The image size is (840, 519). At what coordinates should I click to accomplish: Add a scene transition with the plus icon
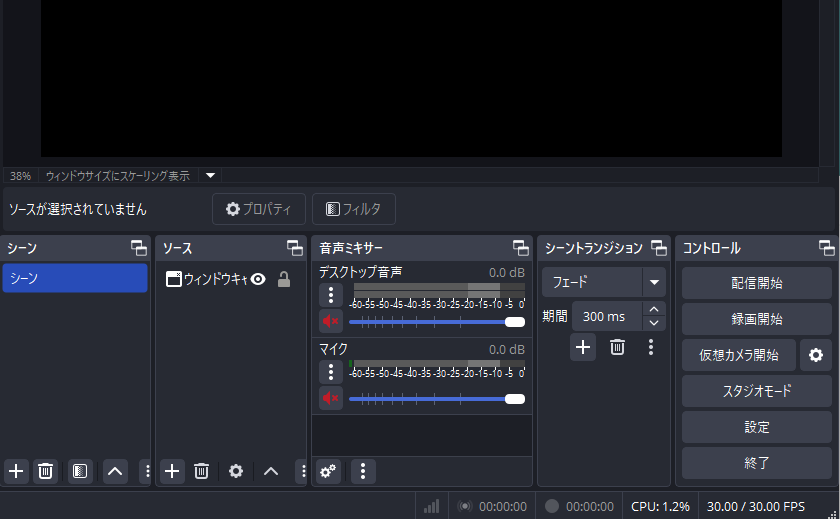pyautogui.click(x=584, y=347)
